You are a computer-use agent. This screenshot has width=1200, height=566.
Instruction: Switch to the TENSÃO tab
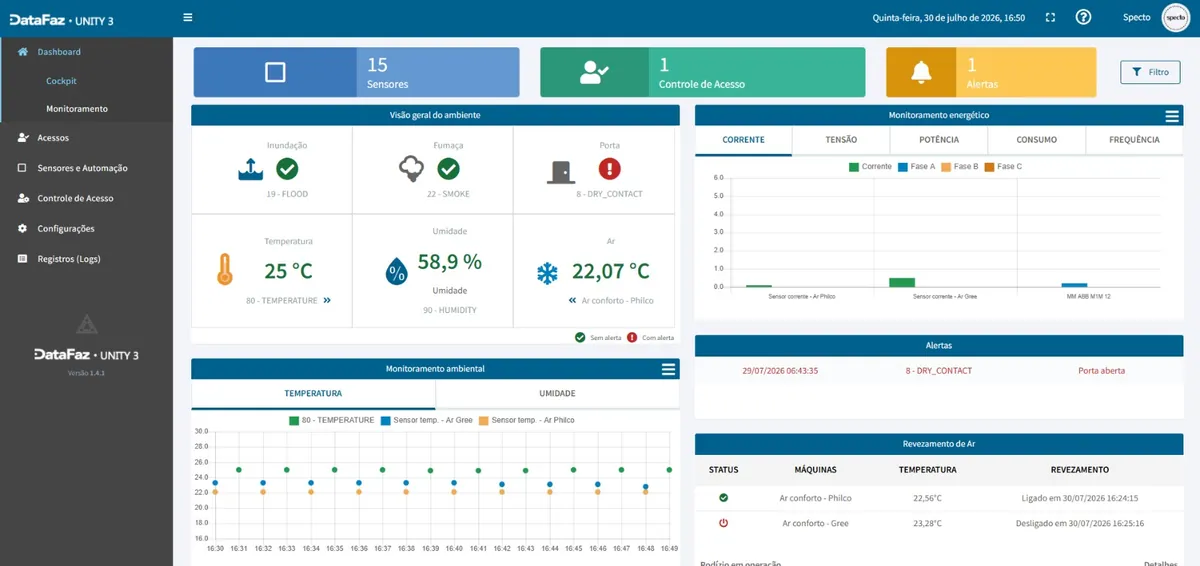click(x=841, y=140)
